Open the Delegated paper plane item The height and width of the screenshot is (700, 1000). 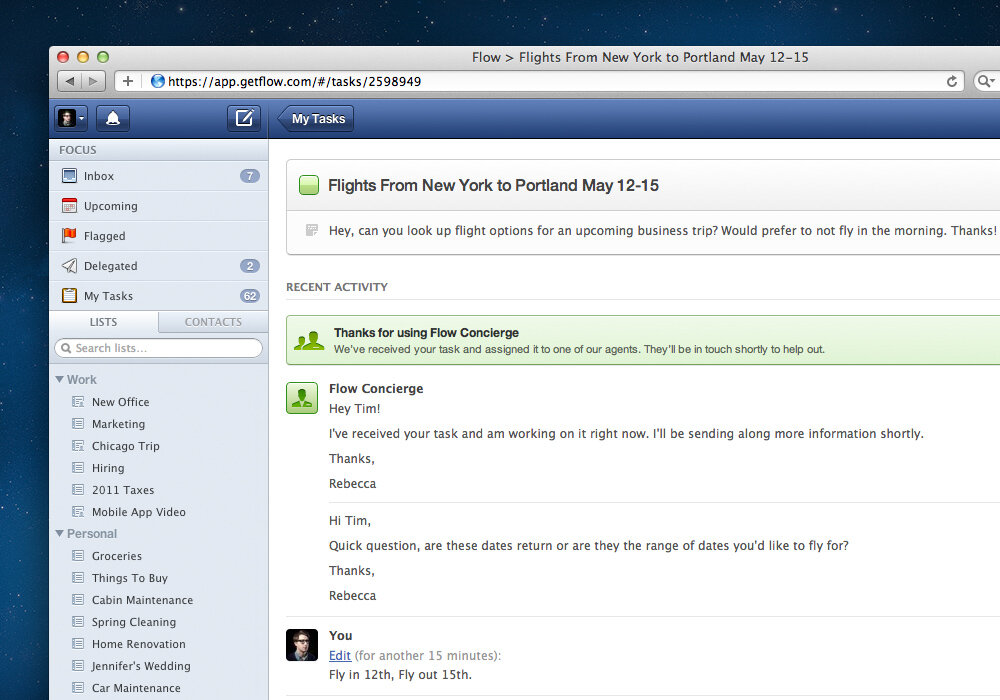pos(110,266)
